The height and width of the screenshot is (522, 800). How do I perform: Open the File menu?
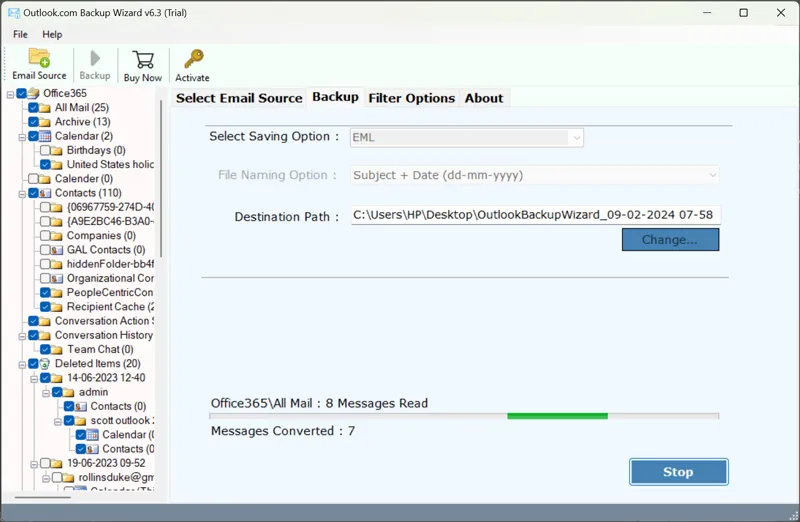pyautogui.click(x=20, y=34)
